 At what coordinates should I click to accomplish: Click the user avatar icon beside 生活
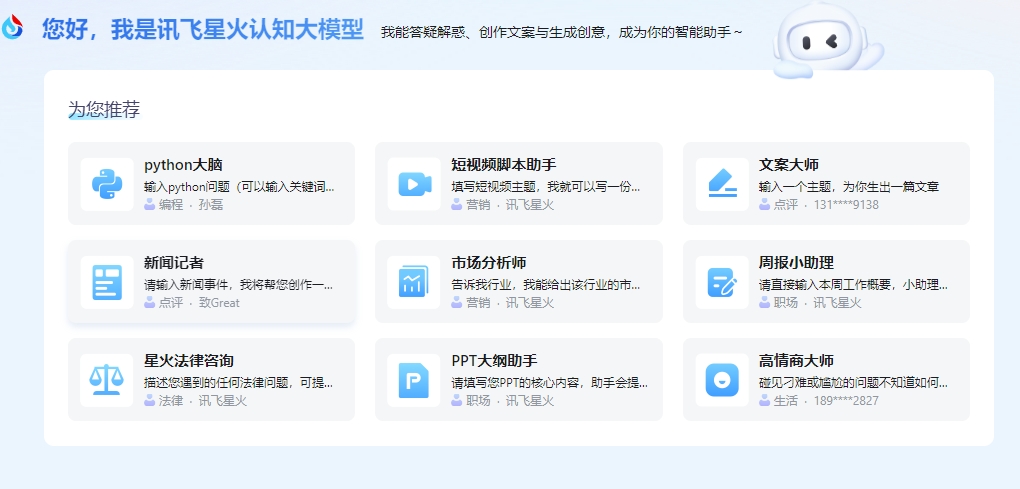764,401
